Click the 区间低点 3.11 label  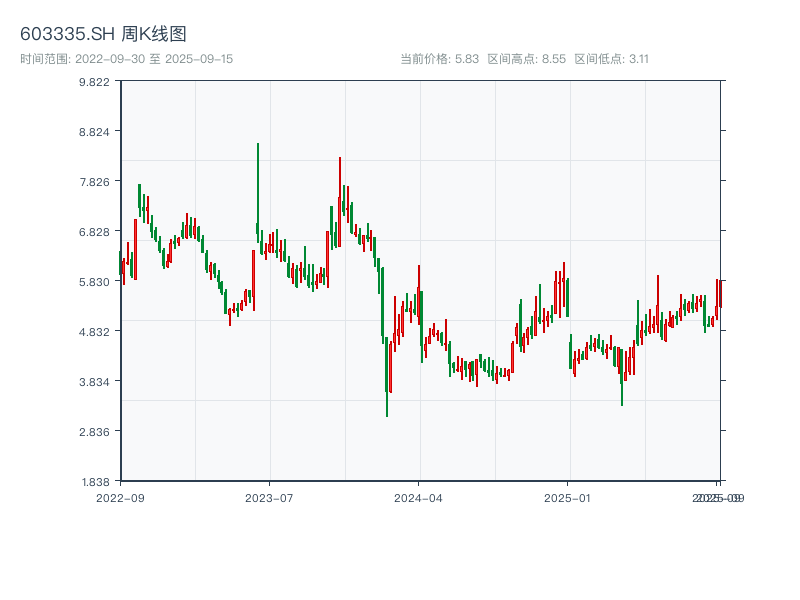[611, 59]
